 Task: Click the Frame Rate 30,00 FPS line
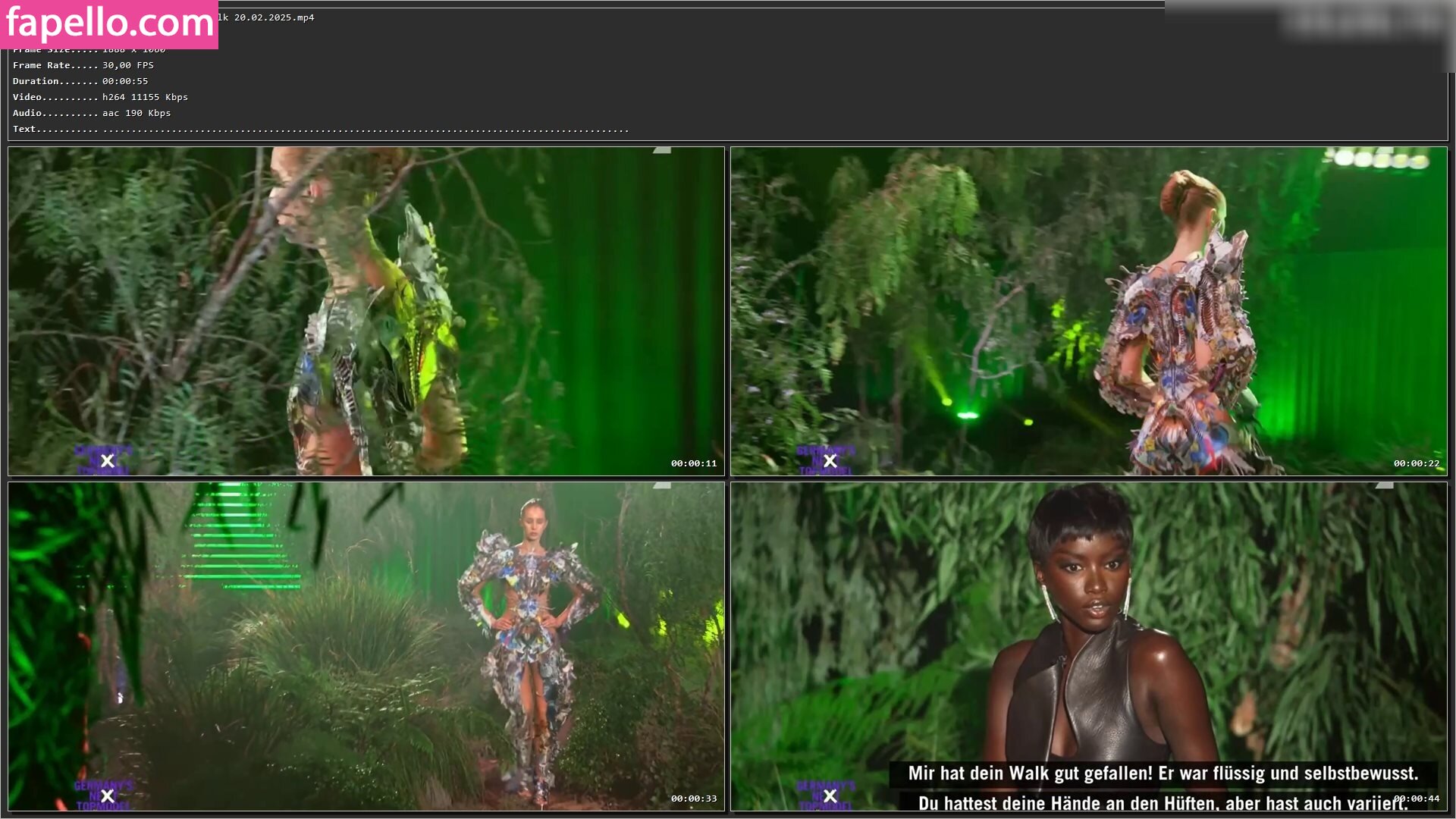pos(83,65)
